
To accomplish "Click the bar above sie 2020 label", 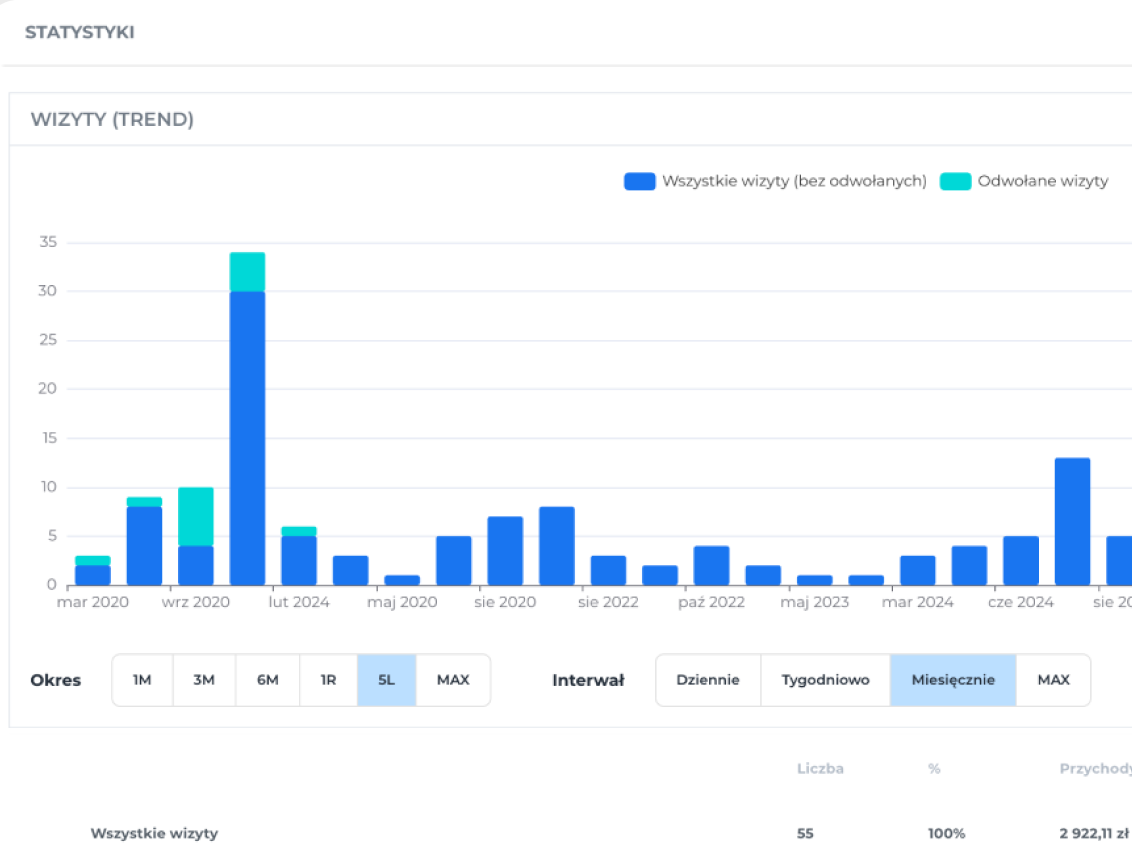I will [505, 550].
